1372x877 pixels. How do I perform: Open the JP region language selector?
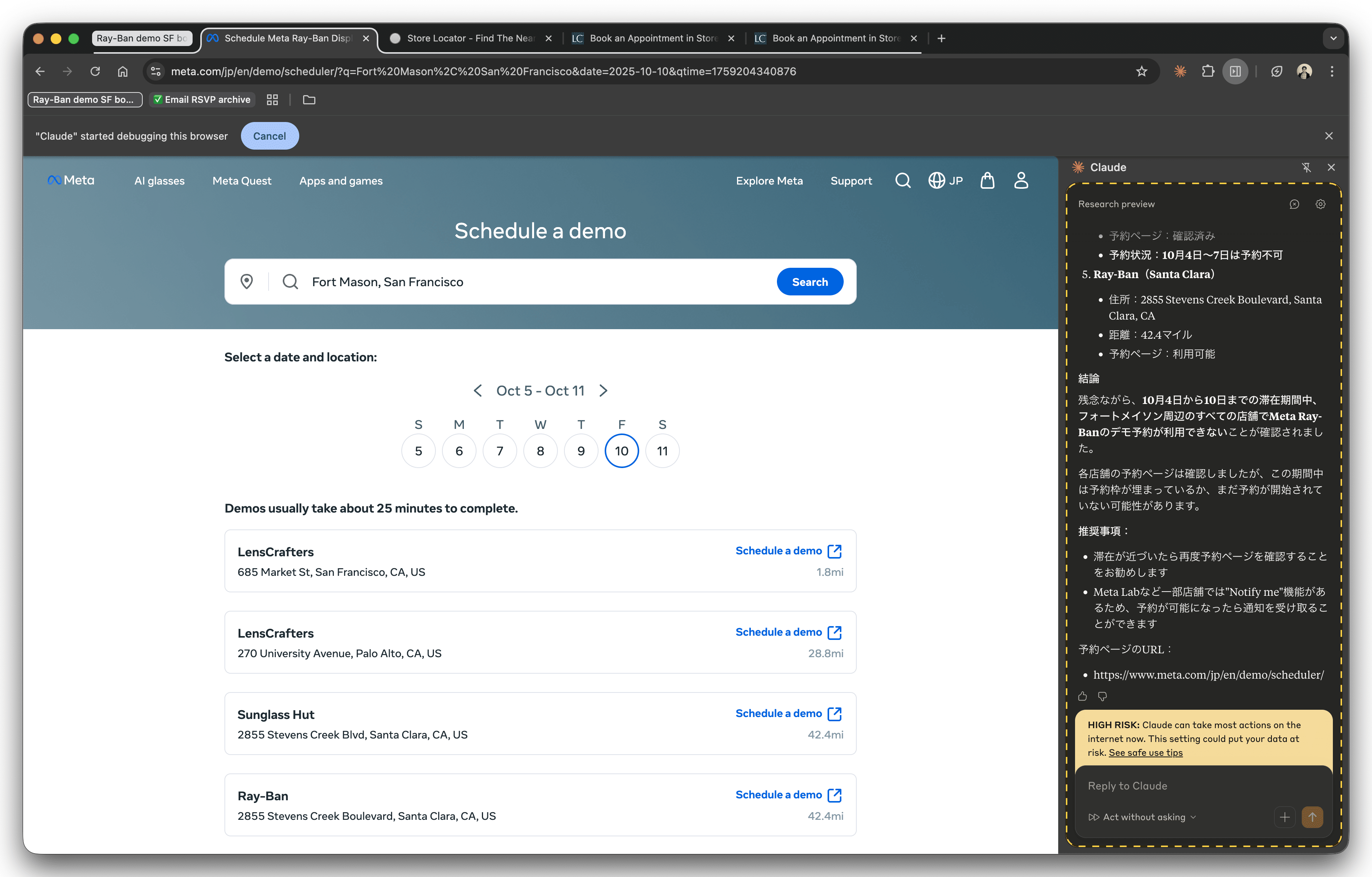pyautogui.click(x=945, y=181)
